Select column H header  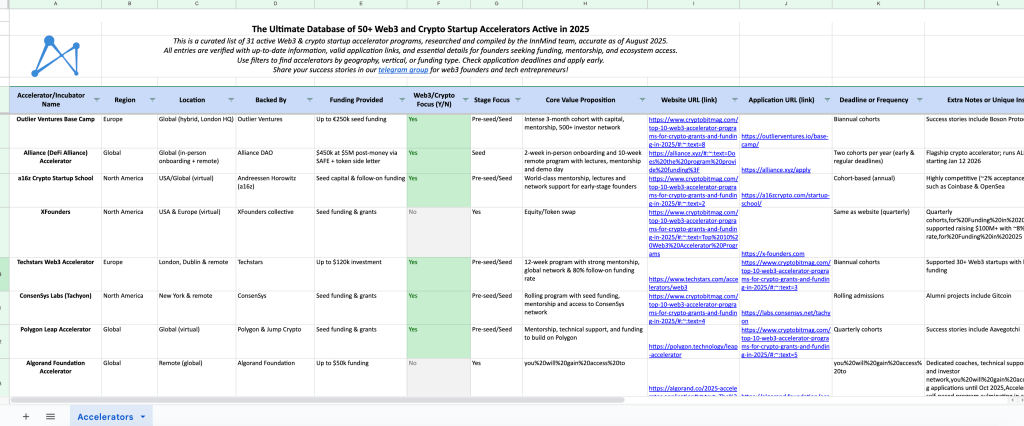tap(585, 4)
